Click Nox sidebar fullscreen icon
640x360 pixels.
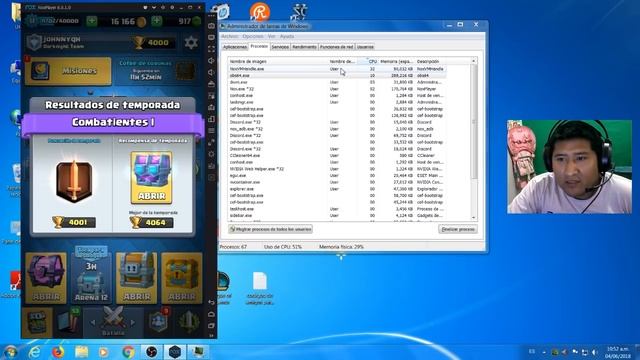click(211, 49)
